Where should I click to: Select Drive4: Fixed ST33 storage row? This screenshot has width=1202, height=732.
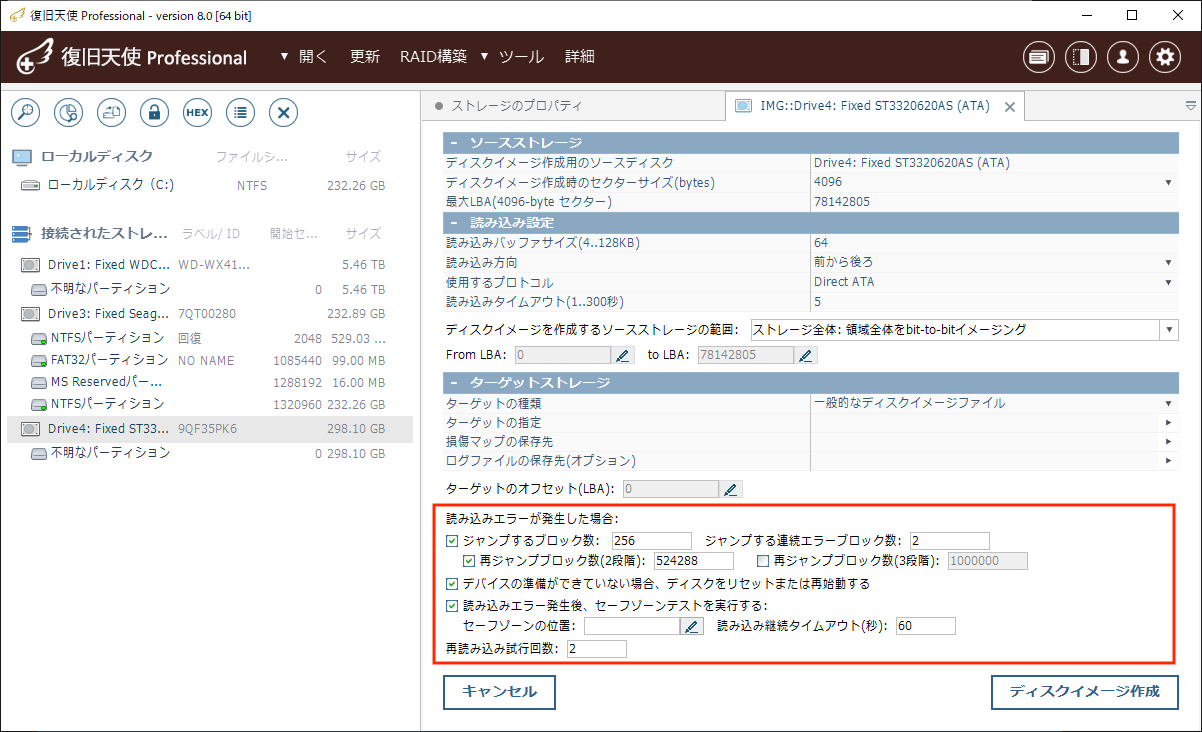(210, 429)
